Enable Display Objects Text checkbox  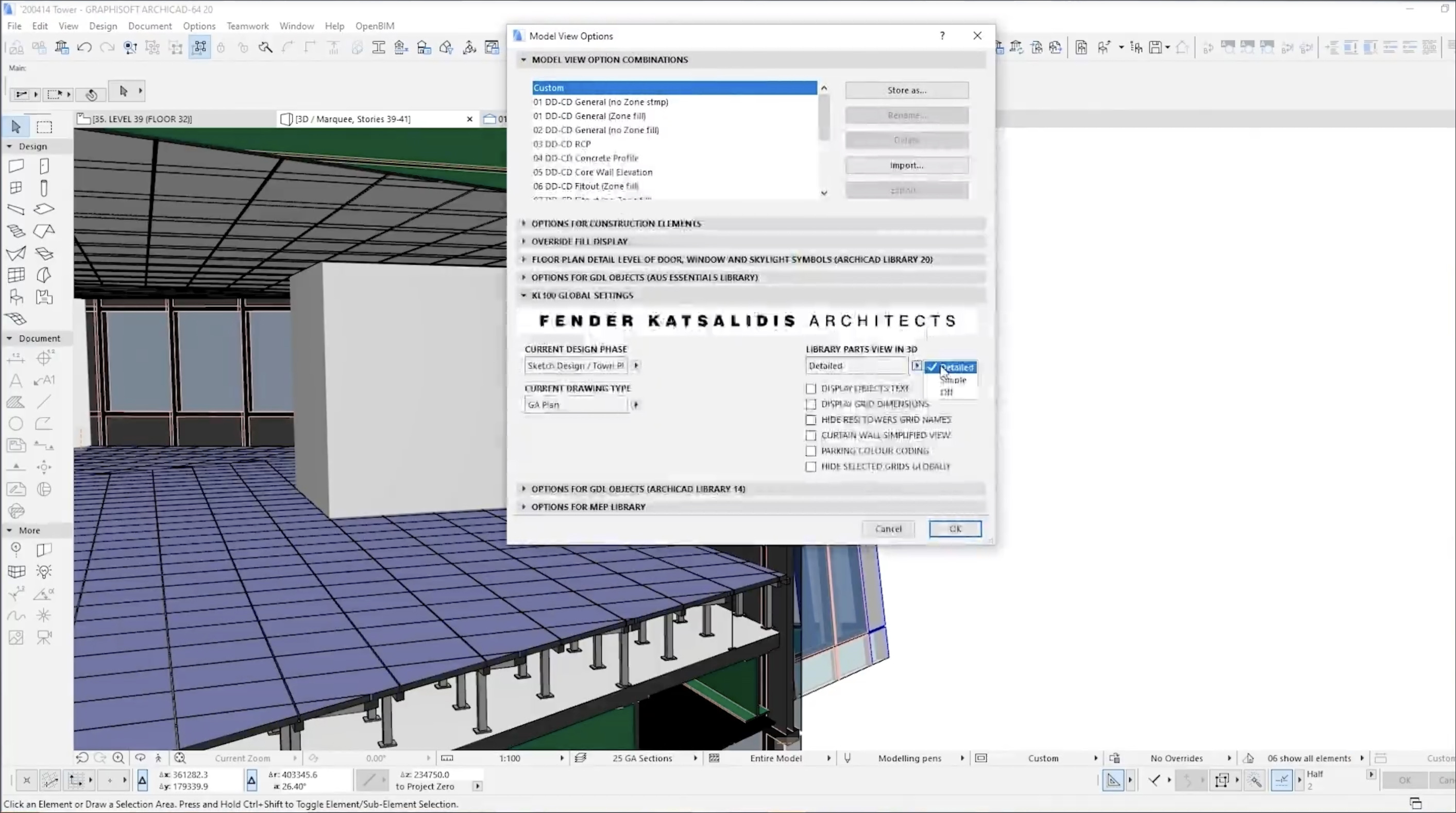(811, 388)
